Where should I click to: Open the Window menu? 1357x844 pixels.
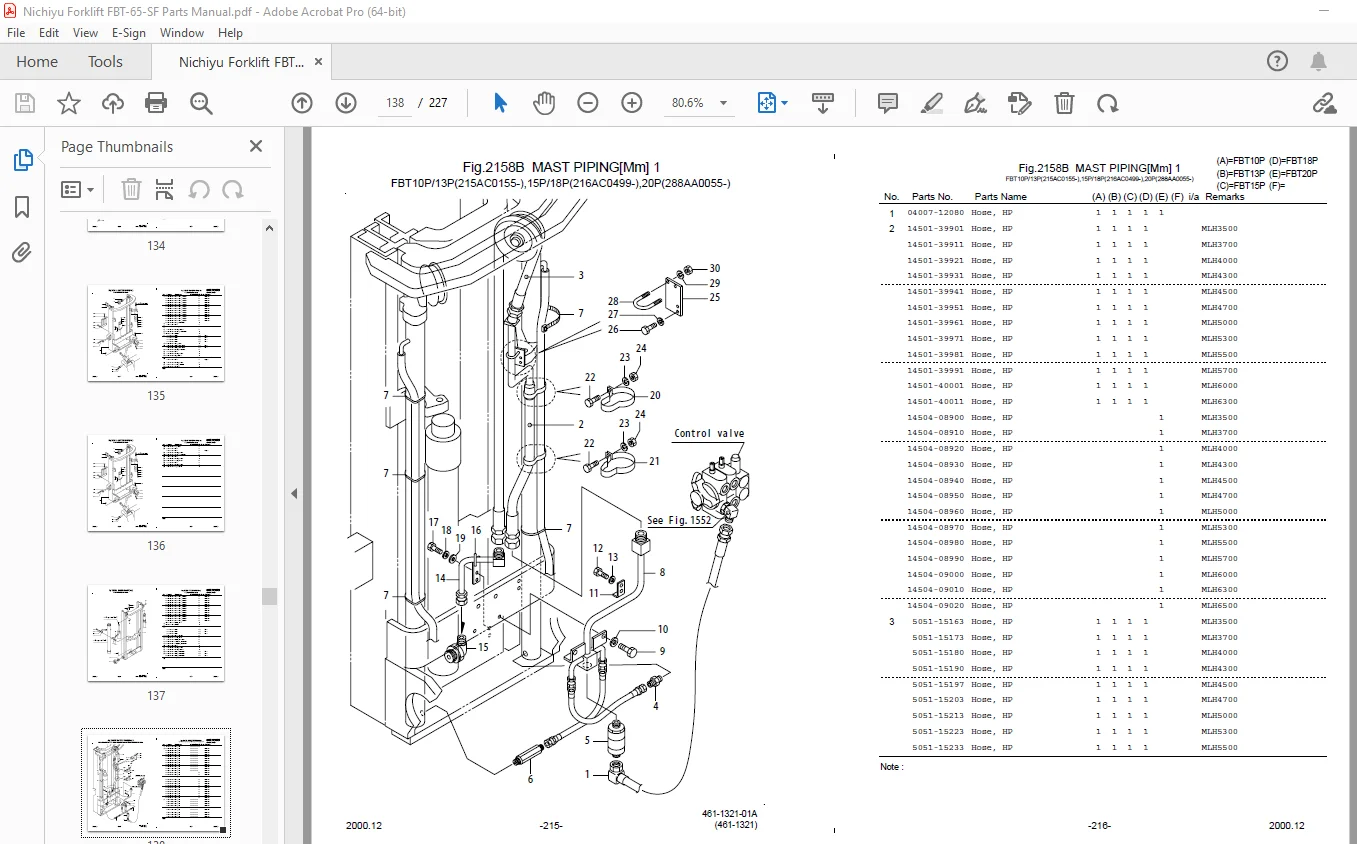coord(182,33)
